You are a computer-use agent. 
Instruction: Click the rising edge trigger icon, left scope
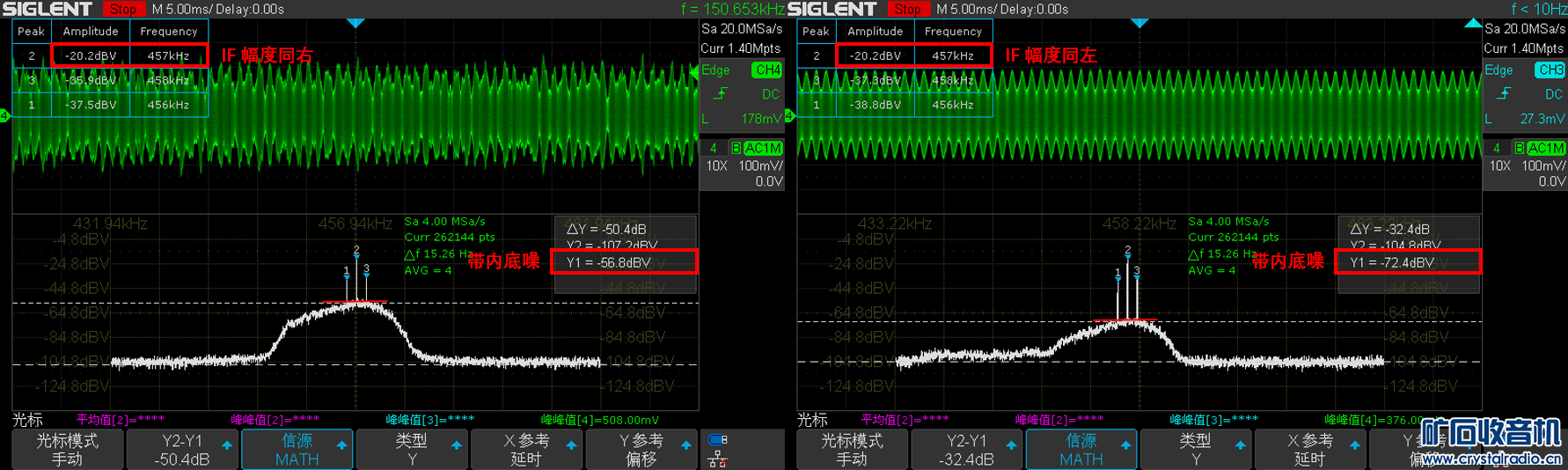coord(721,94)
